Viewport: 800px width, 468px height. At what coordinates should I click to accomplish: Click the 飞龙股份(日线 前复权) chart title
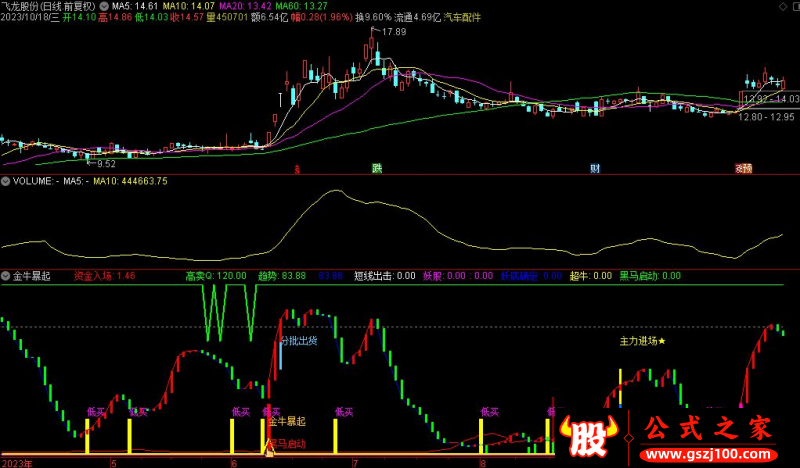[48, 7]
